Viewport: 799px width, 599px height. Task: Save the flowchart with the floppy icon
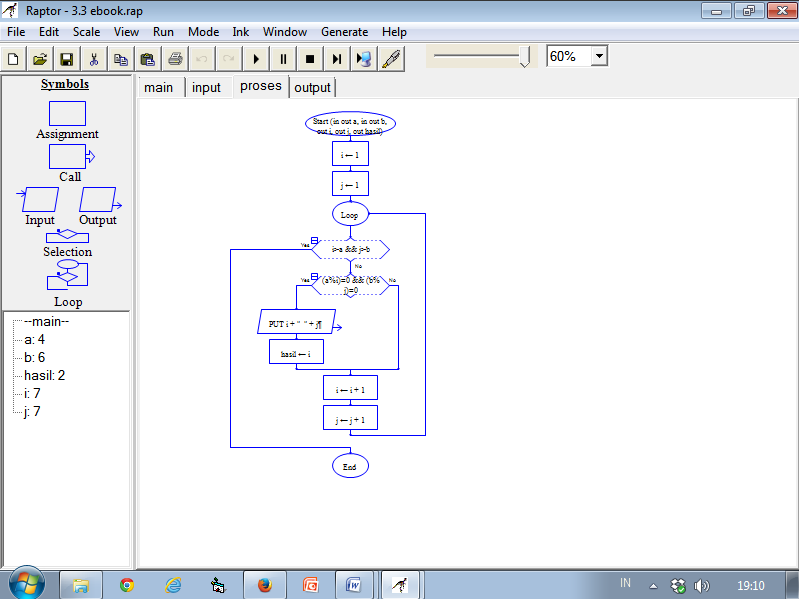tap(67, 59)
